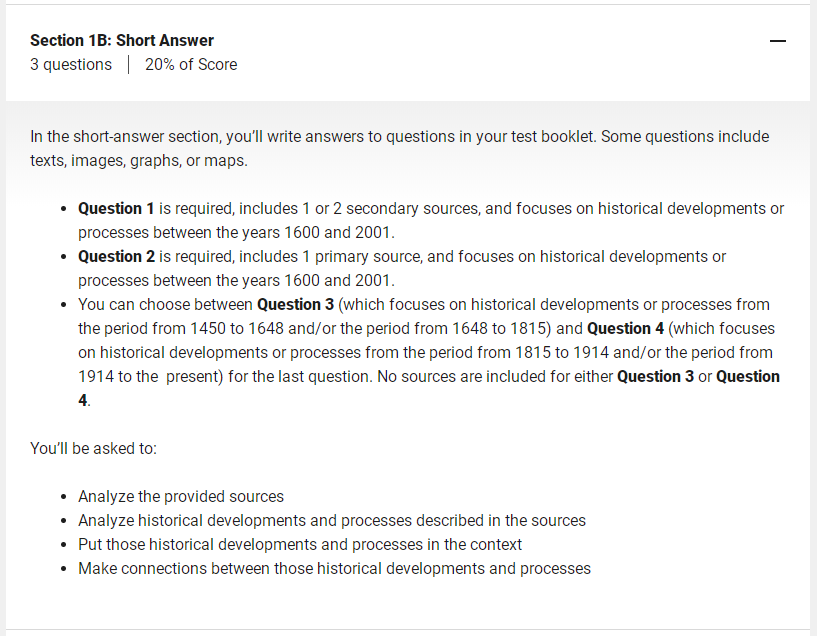Click 'Put those historical developments' bullet
Image resolution: width=817 pixels, height=636 pixels.
[x=300, y=544]
